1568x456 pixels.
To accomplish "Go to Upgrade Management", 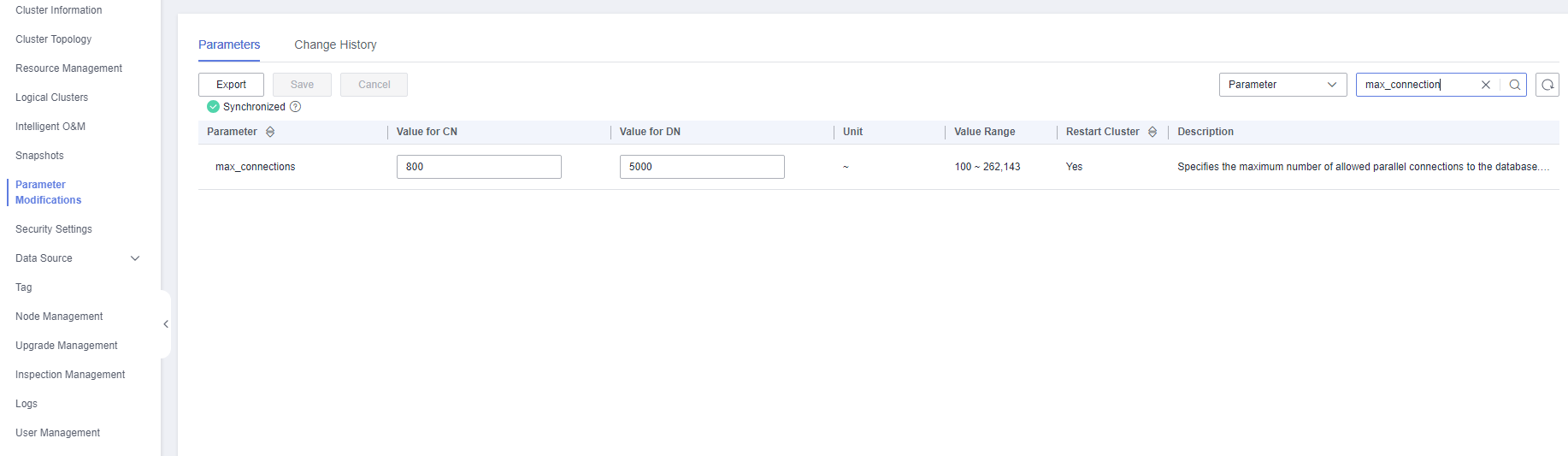I will (66, 346).
